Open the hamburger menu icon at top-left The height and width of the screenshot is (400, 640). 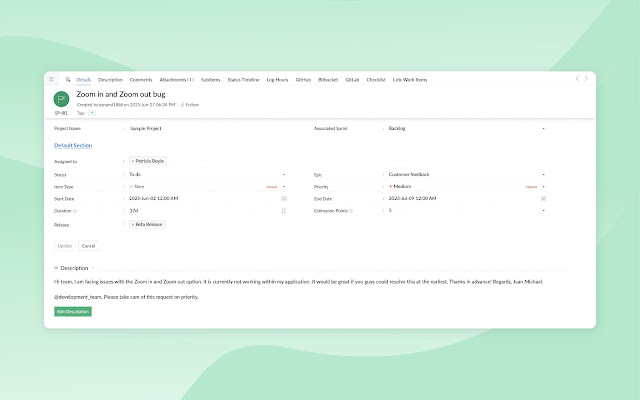(x=51, y=79)
